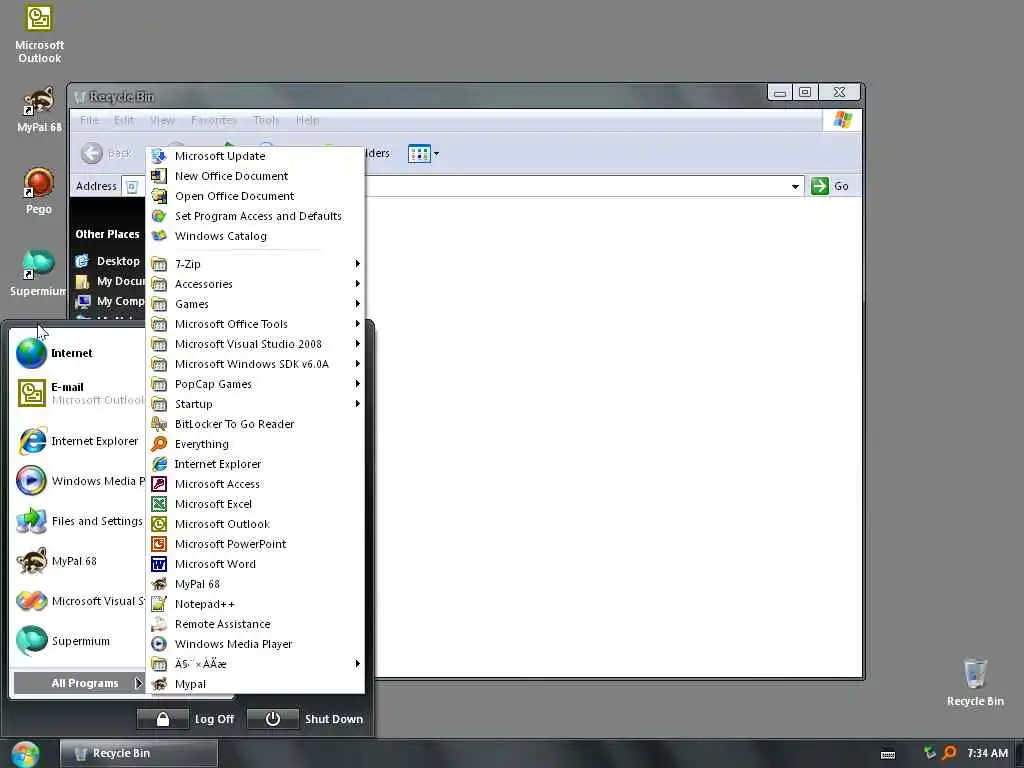Click the Go button beside address bar
This screenshot has height=768, width=1024.
click(830, 186)
